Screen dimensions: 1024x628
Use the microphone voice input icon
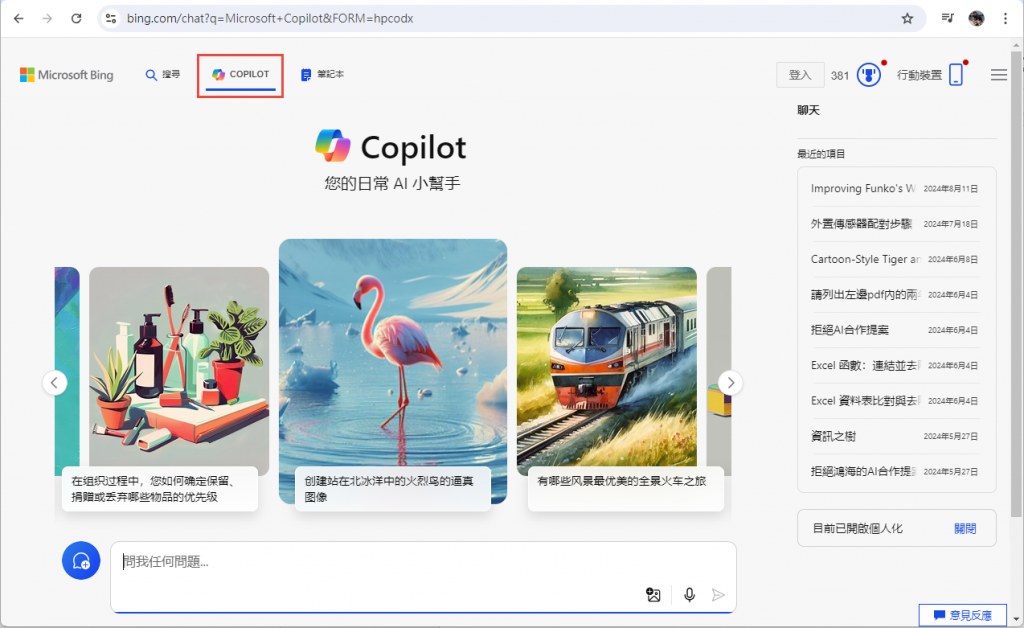[689, 595]
